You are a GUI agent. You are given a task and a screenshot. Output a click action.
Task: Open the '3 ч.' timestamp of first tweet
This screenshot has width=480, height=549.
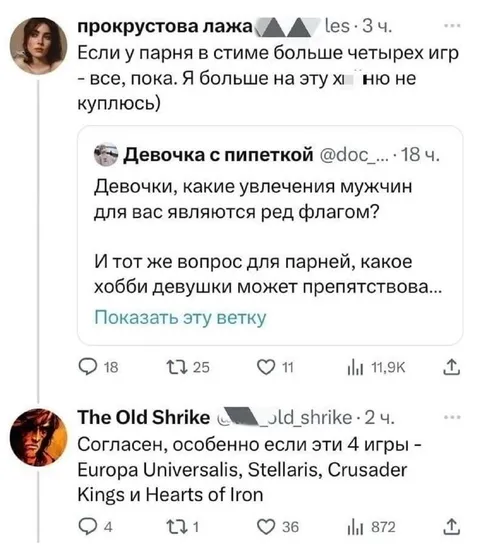coord(377,26)
